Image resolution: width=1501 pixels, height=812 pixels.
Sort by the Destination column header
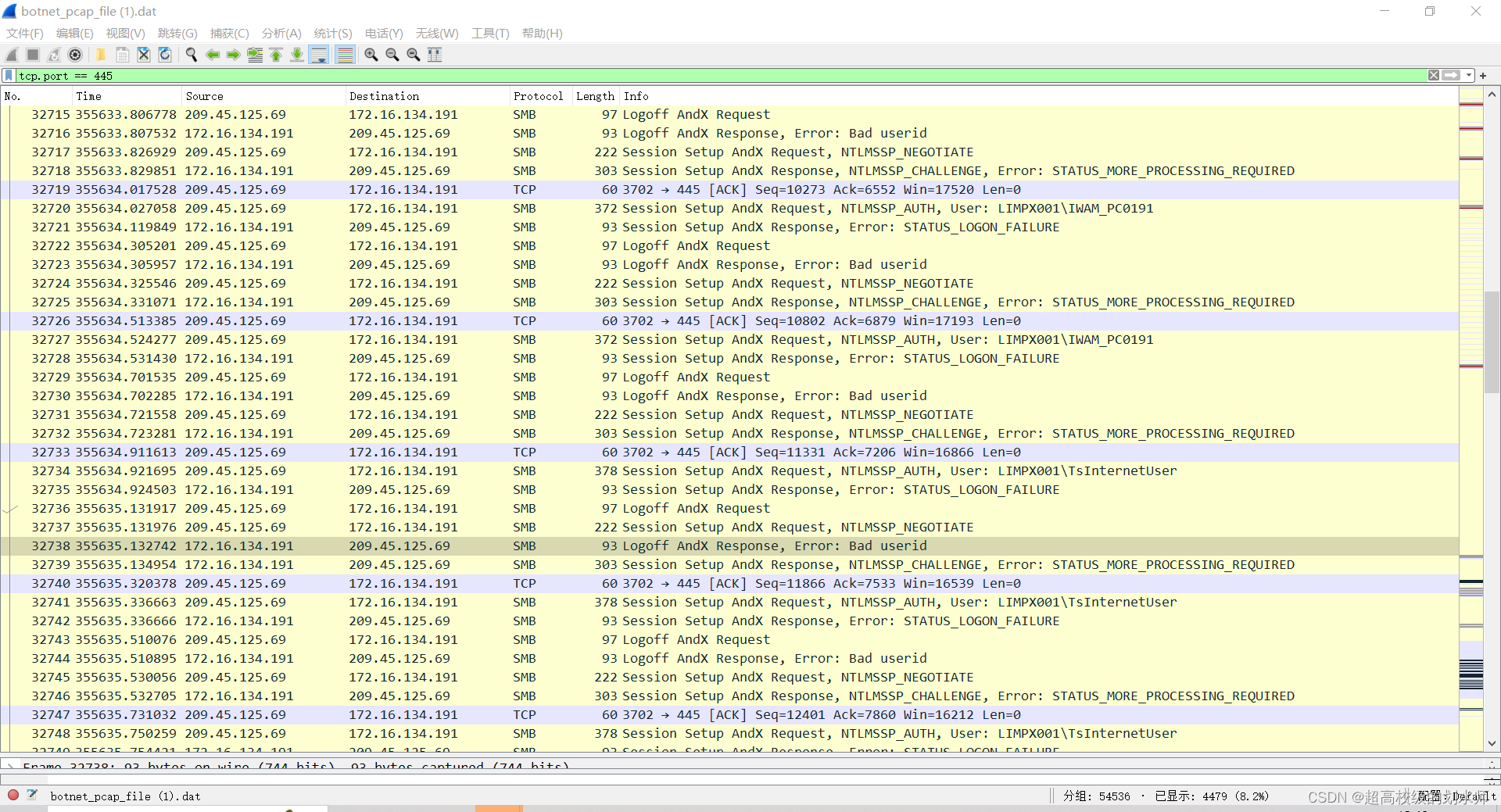click(427, 96)
